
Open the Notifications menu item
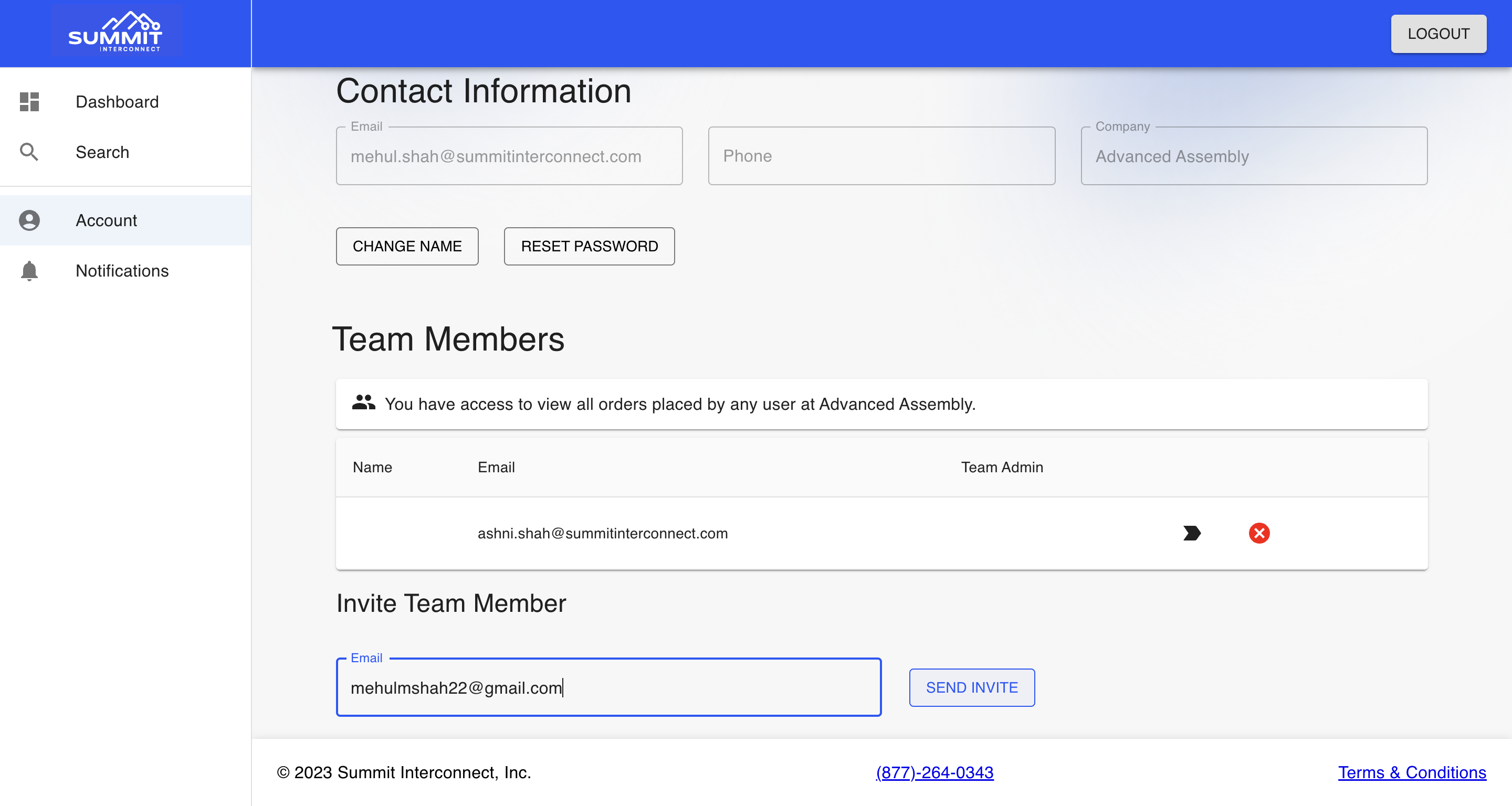(x=125, y=270)
